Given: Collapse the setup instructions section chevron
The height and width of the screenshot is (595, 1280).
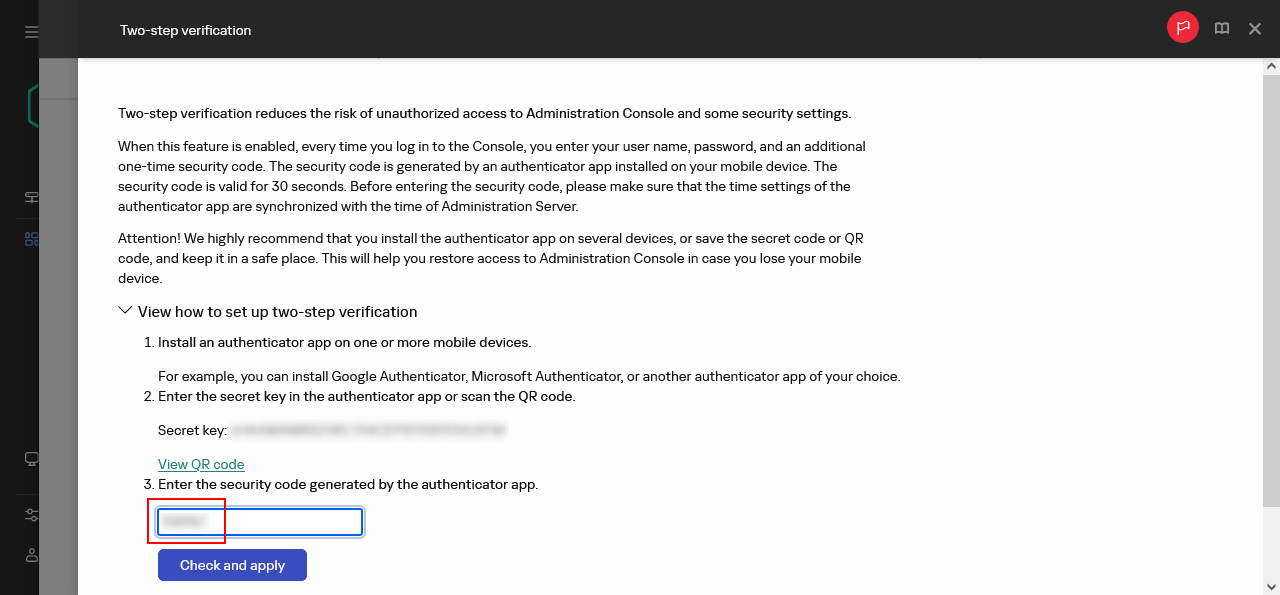Looking at the screenshot, I should point(125,309).
